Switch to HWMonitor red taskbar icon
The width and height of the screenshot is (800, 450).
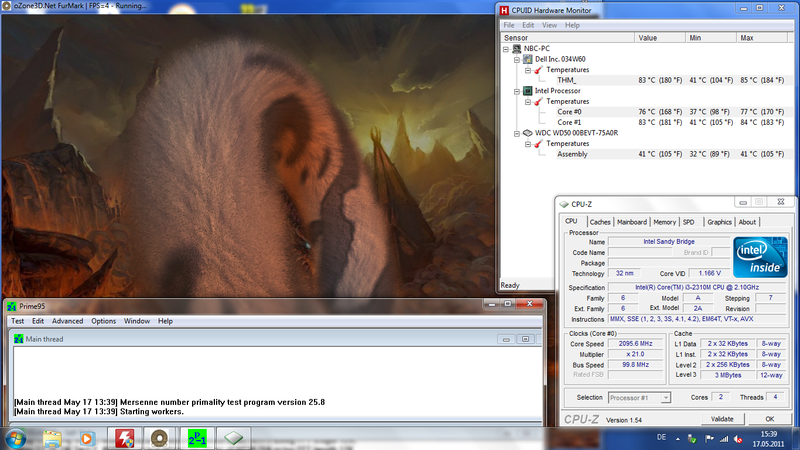124,439
